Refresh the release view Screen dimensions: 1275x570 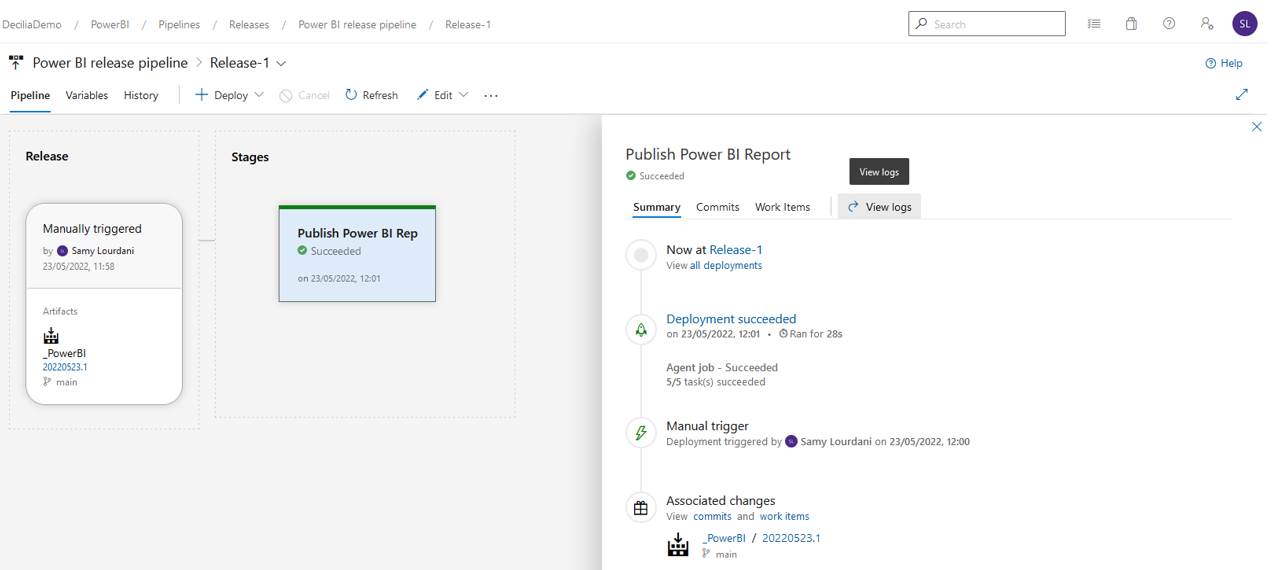(371, 95)
